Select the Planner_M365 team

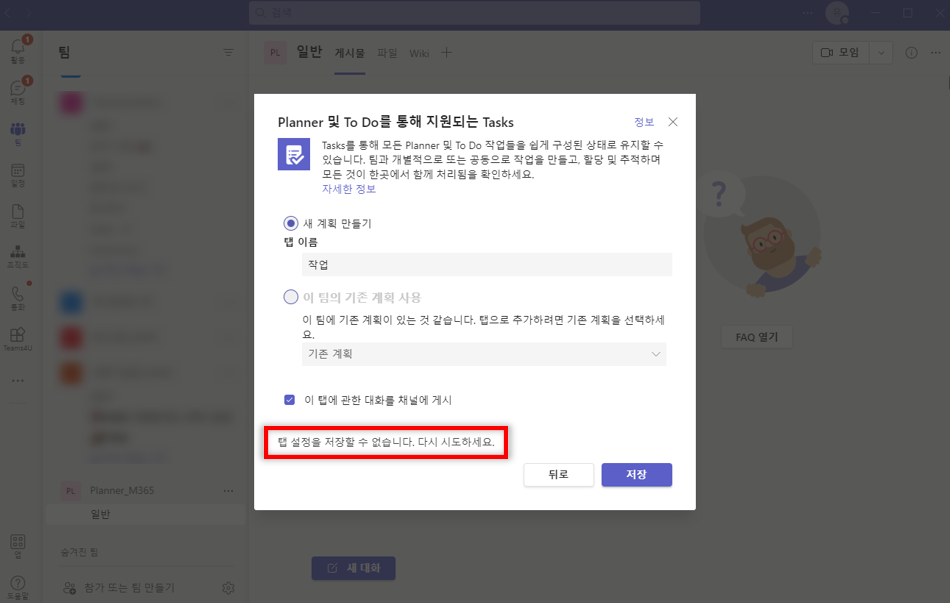point(122,490)
